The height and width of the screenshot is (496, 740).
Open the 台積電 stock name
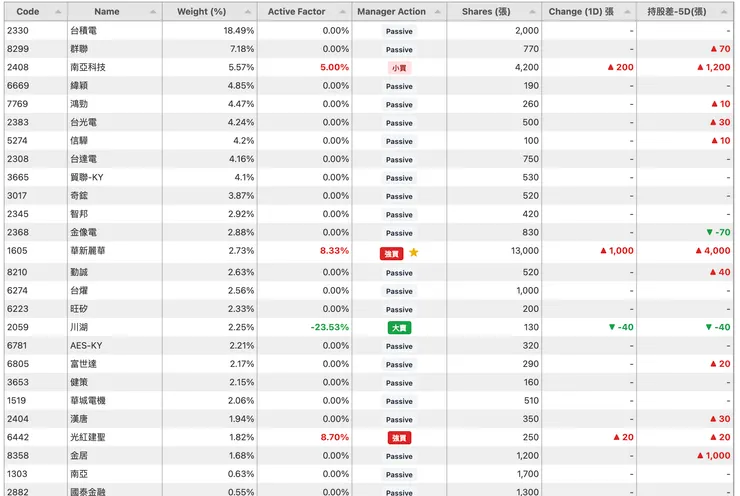(x=83, y=31)
